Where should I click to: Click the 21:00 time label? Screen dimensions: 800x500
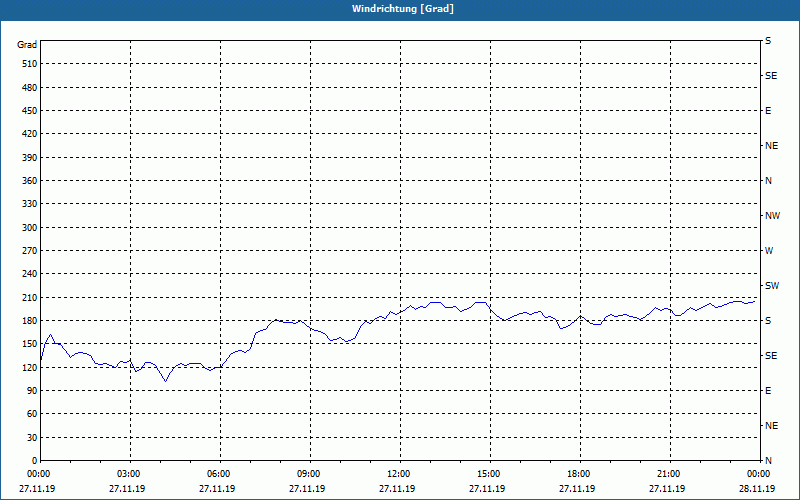coord(669,474)
